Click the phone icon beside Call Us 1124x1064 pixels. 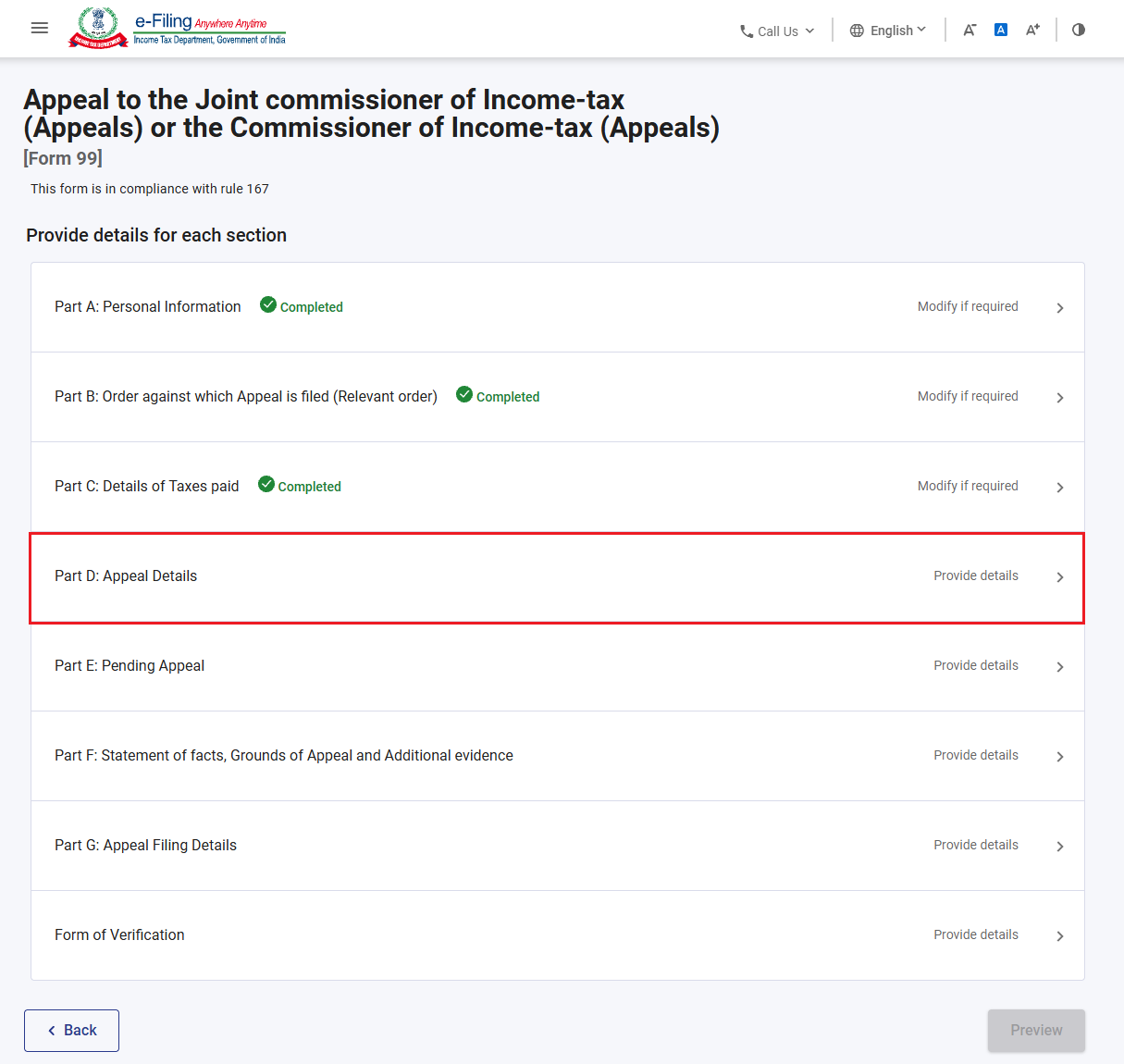[747, 31]
